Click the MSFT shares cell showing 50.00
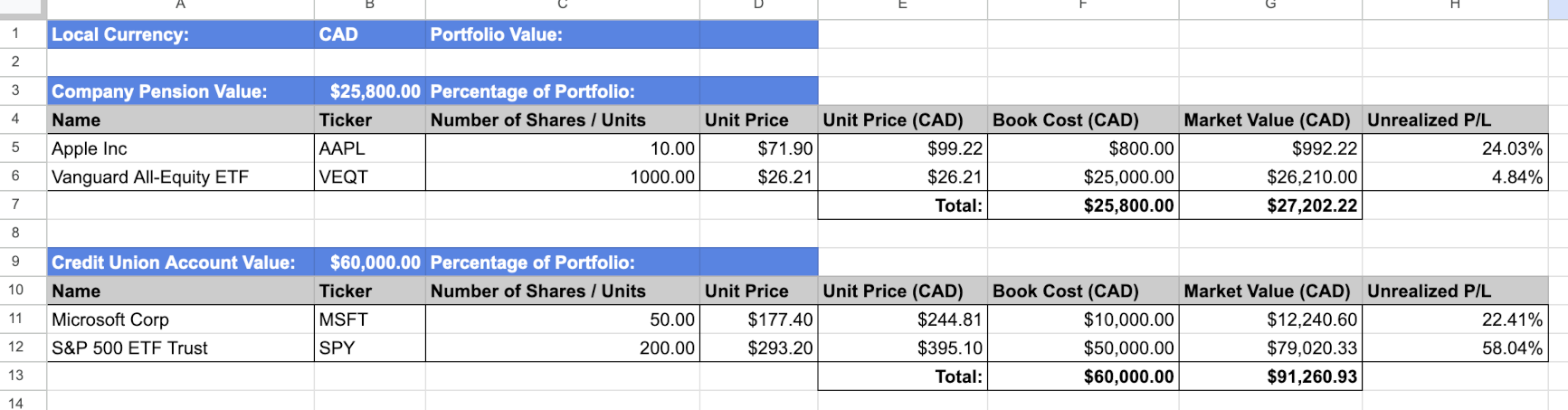The image size is (1568, 410). 562,319
